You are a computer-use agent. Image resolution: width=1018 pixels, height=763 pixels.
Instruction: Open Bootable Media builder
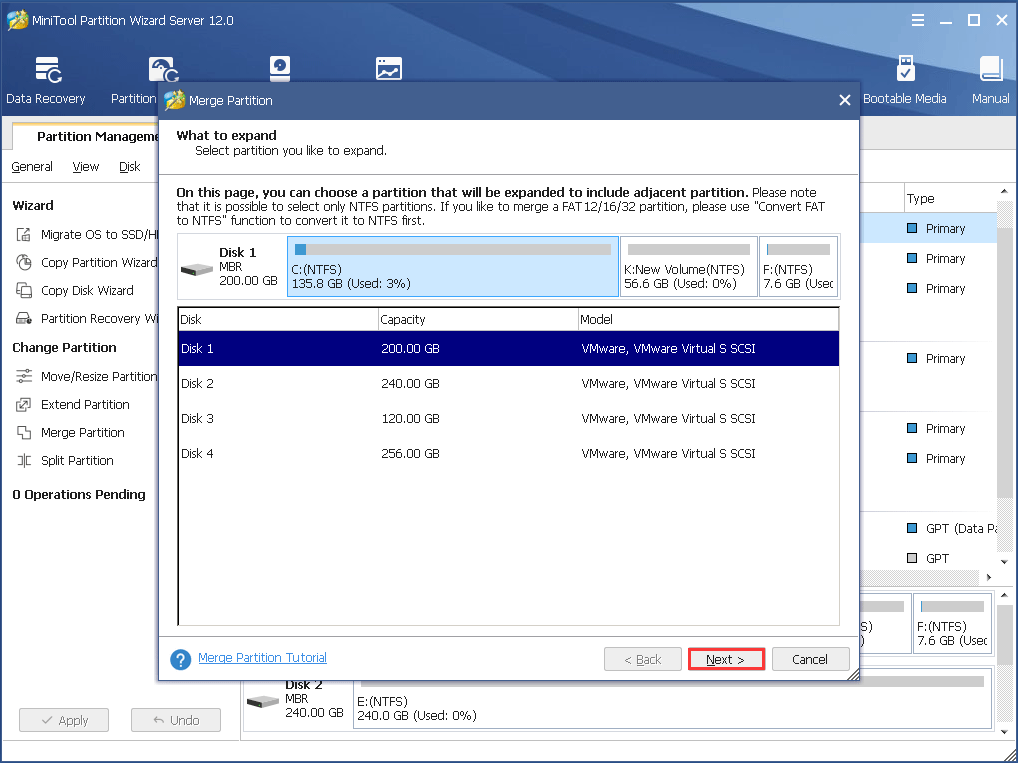click(904, 81)
